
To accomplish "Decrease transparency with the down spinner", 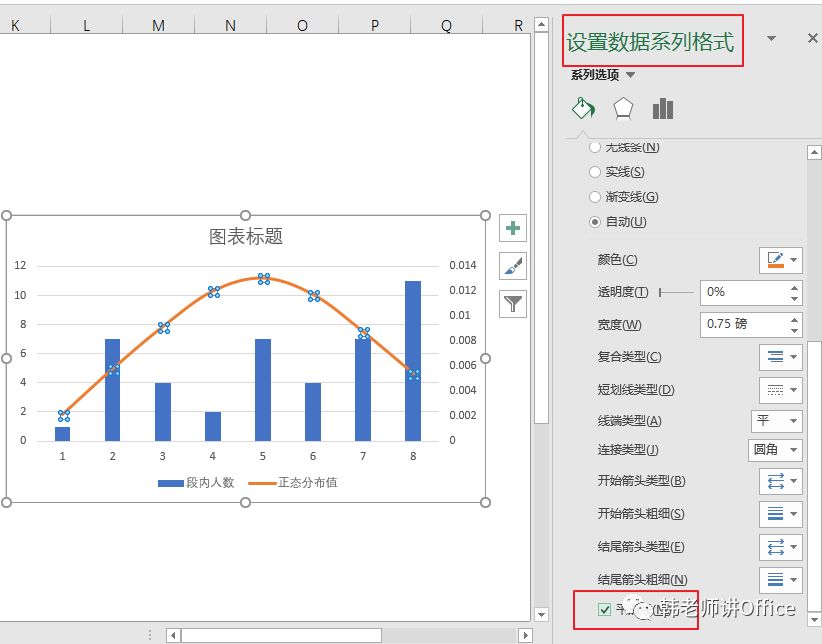I will (794, 299).
